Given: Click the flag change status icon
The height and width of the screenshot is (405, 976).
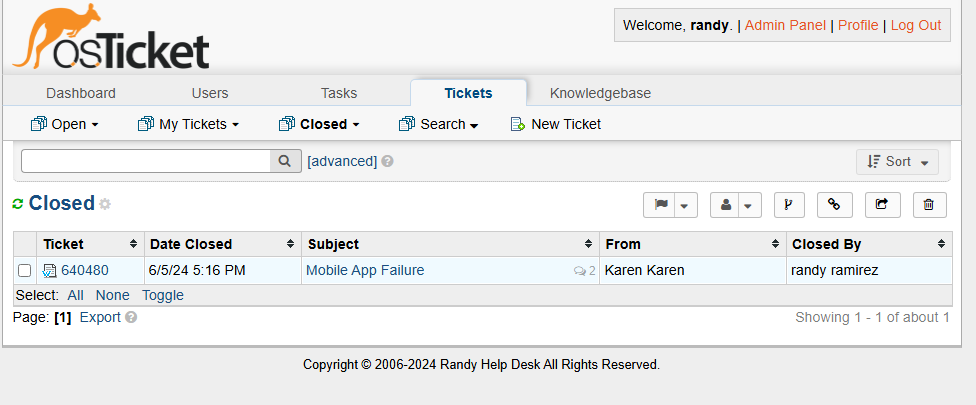Looking at the screenshot, I should (661, 205).
